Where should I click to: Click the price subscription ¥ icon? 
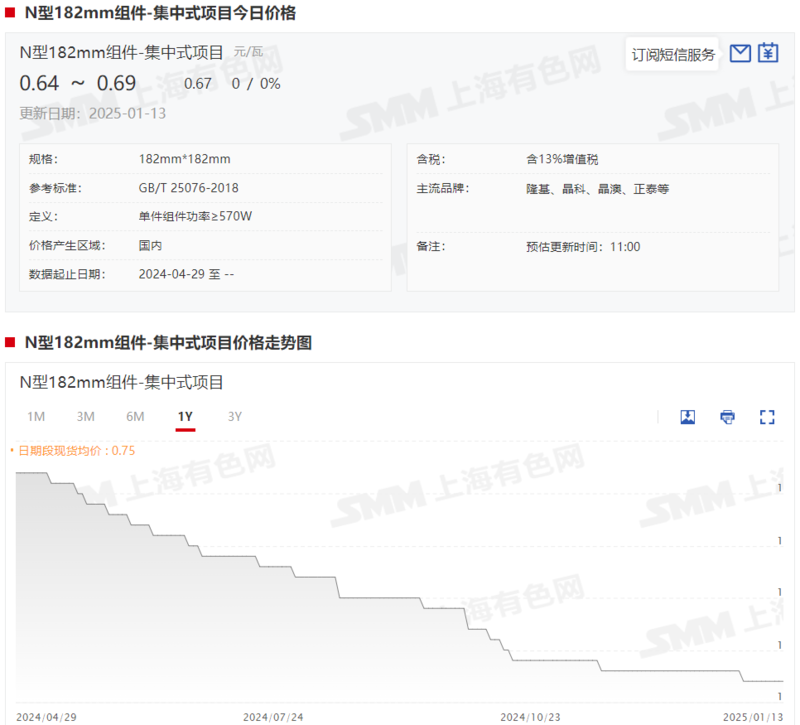coord(768,53)
